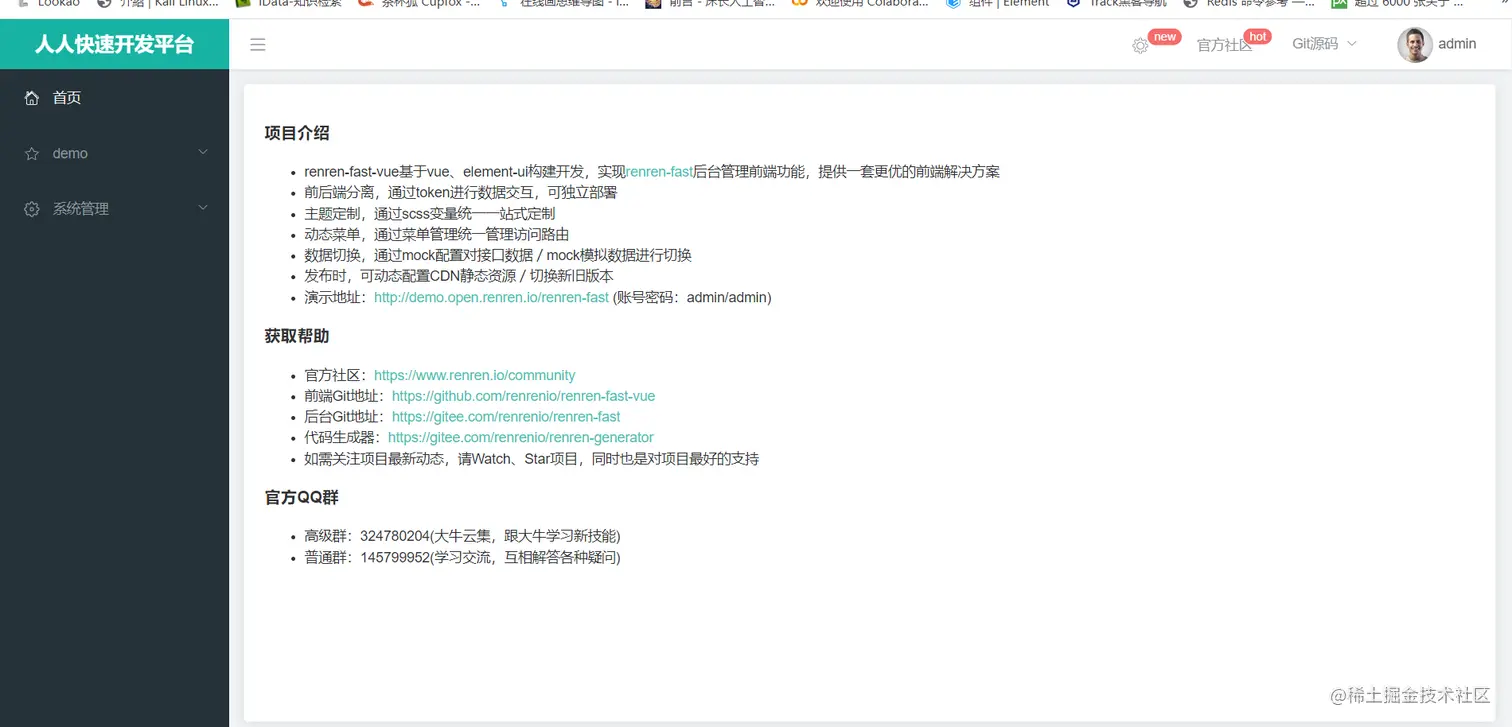Open the renren-fast-vue GitHub link
The height and width of the screenshot is (727, 1512).
coord(523,396)
